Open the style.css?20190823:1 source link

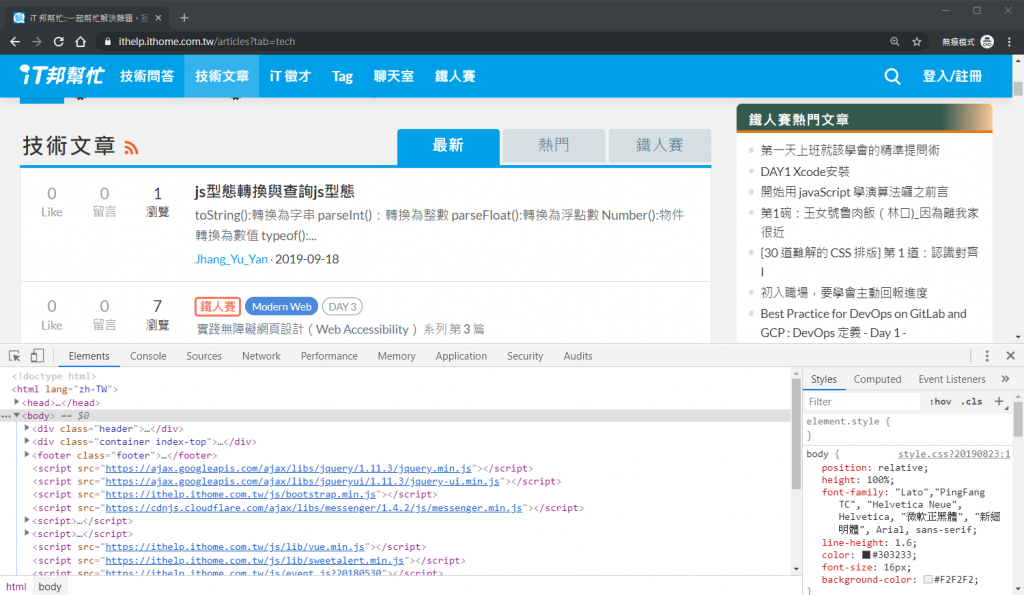[953, 454]
